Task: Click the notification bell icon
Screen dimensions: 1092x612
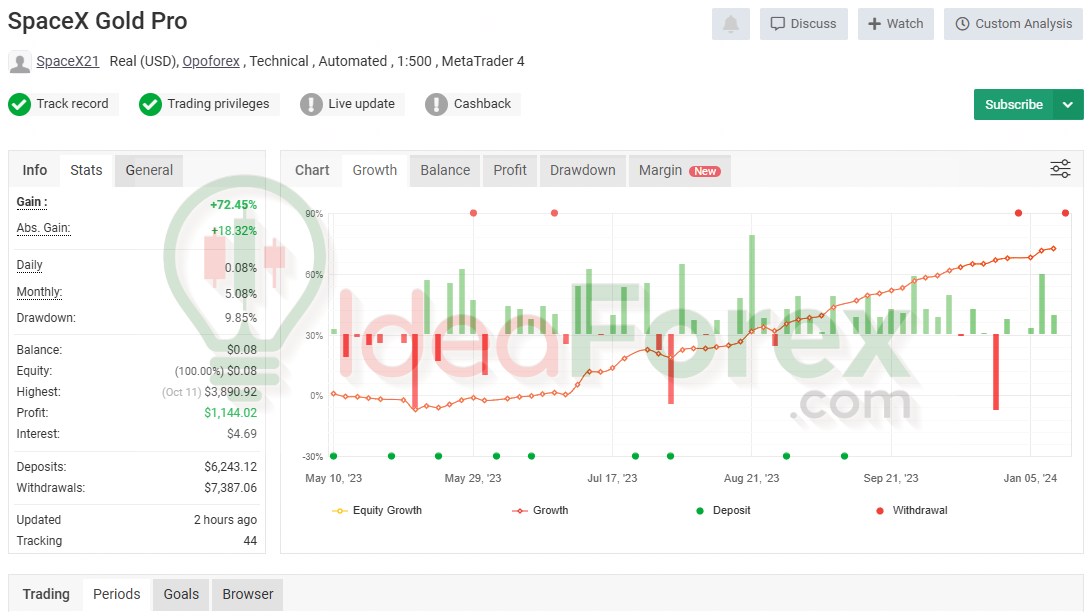Action: coord(731,24)
